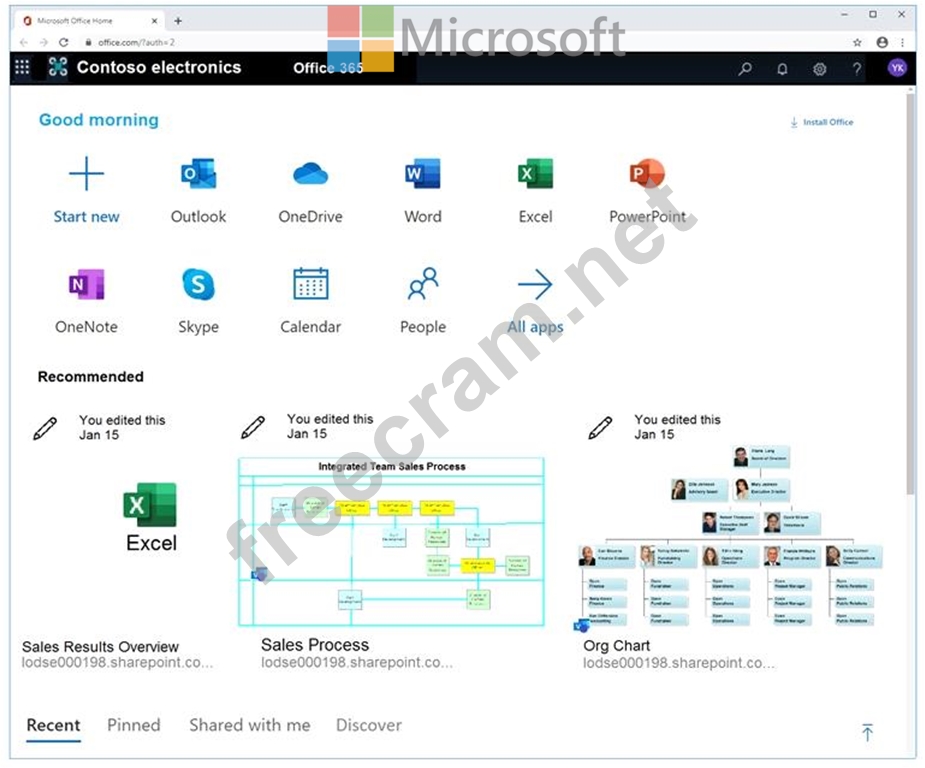Launch OneNote app

coord(87,285)
